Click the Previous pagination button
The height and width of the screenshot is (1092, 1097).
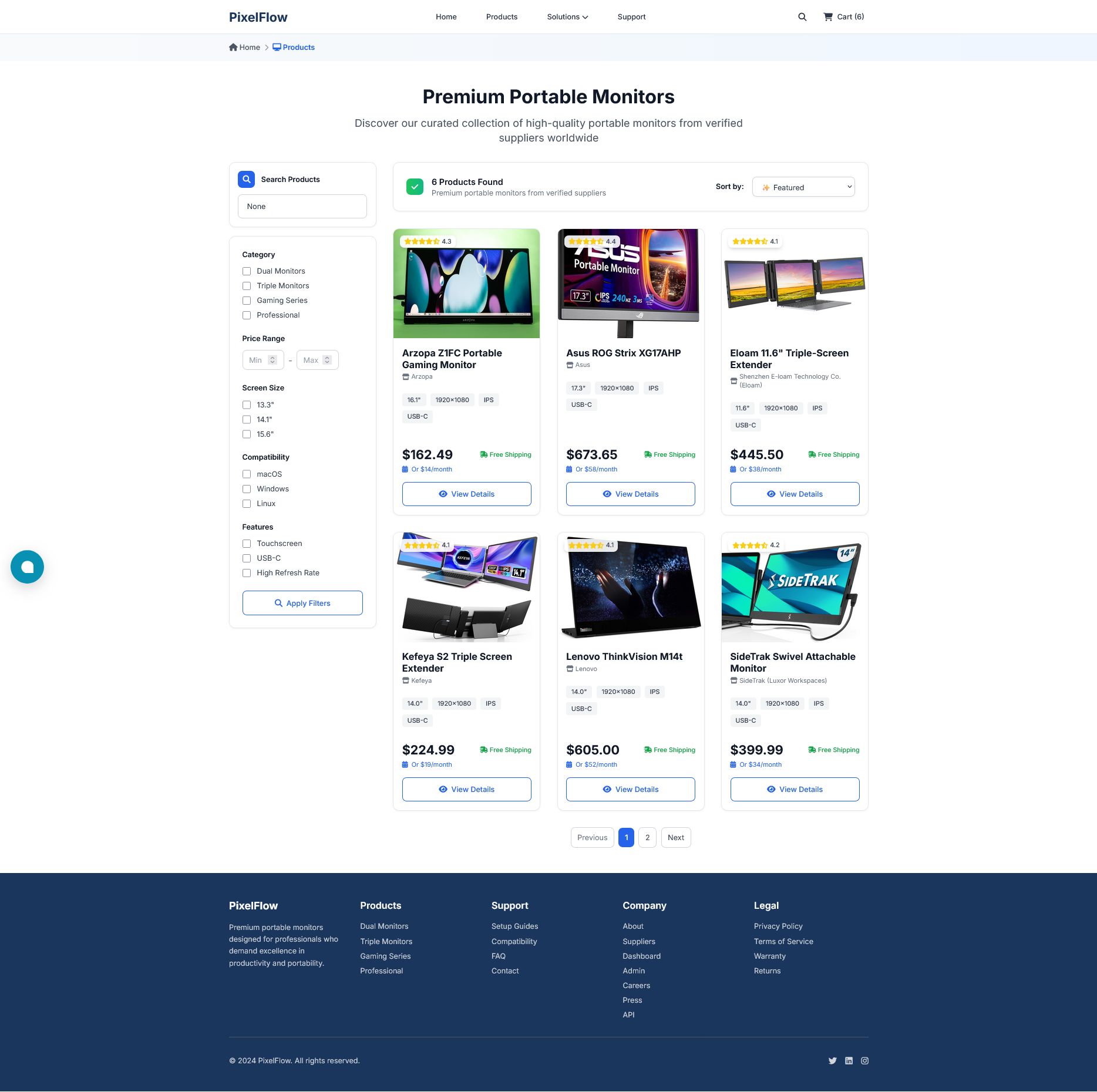pyautogui.click(x=593, y=838)
